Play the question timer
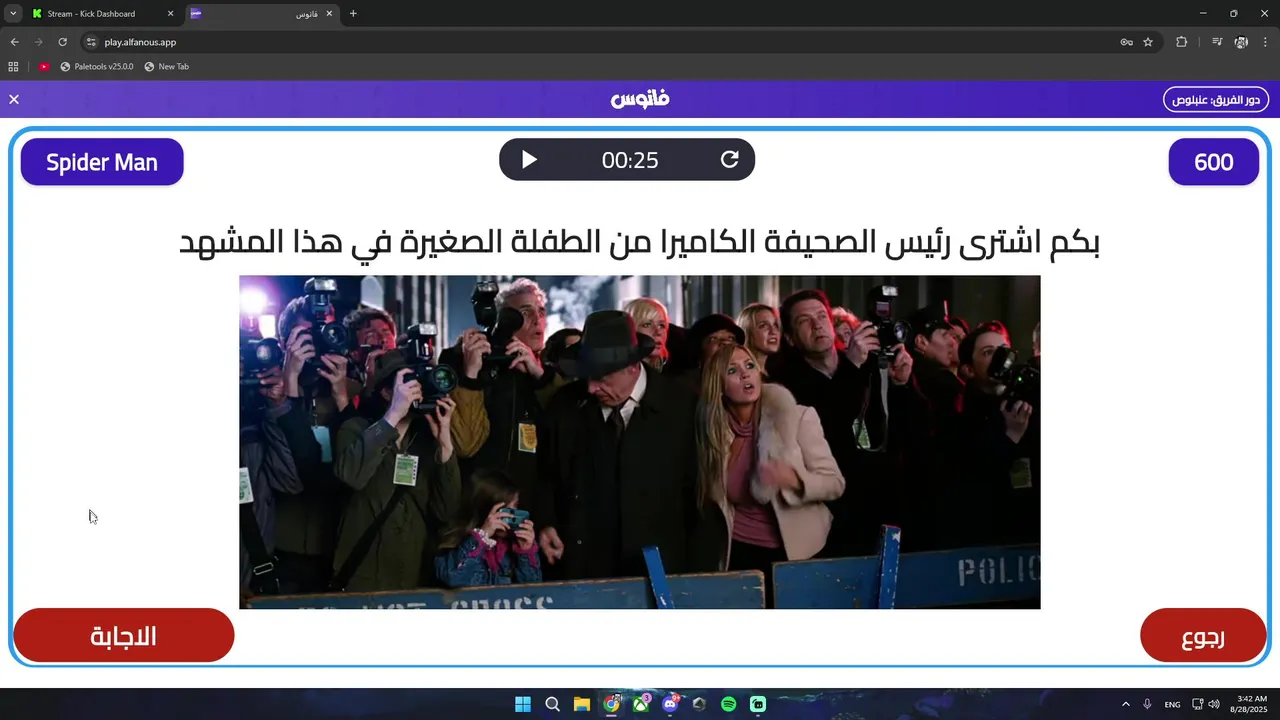The image size is (1280, 720). click(x=529, y=160)
